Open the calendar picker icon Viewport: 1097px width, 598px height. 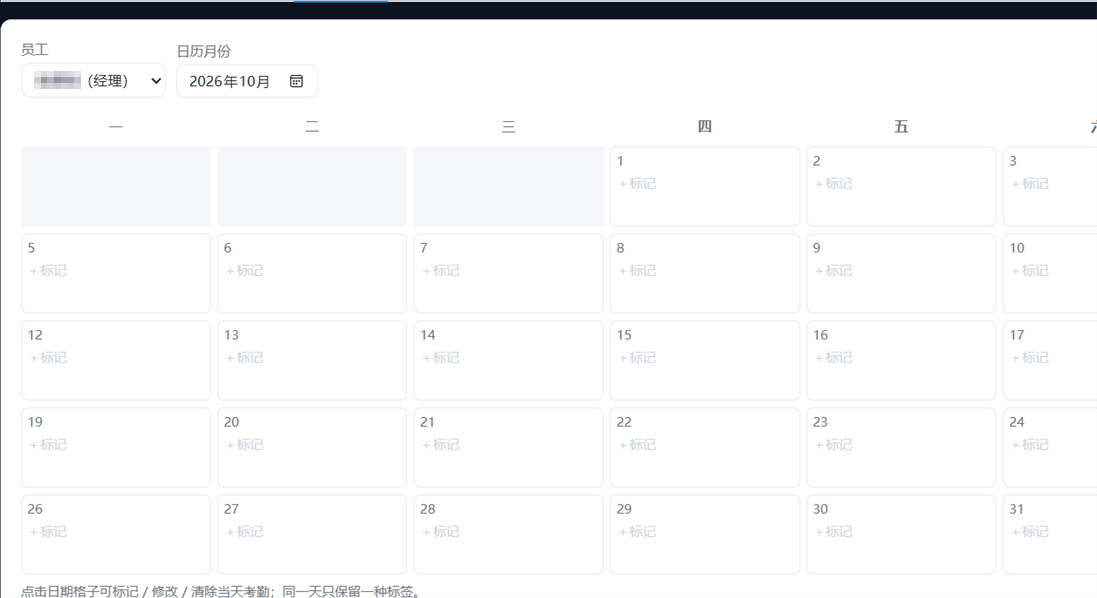(297, 81)
